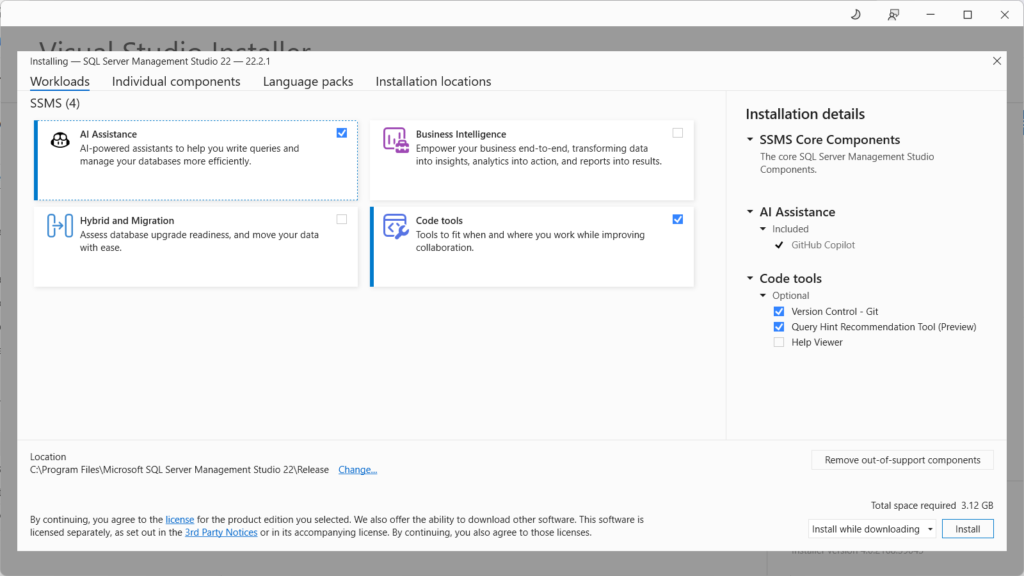
Task: Collapse the Code tools installation details
Action: (752, 277)
